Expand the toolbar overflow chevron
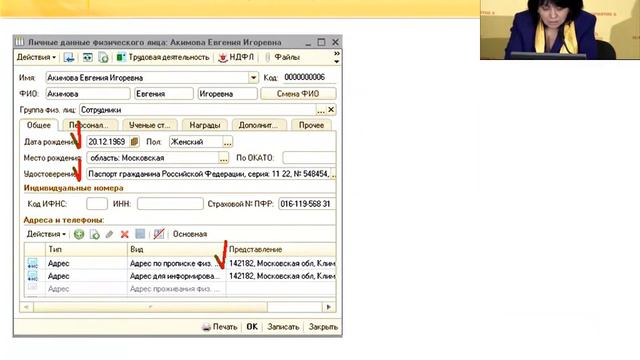Image resolution: width=640 pixels, height=360 pixels. click(x=336, y=57)
